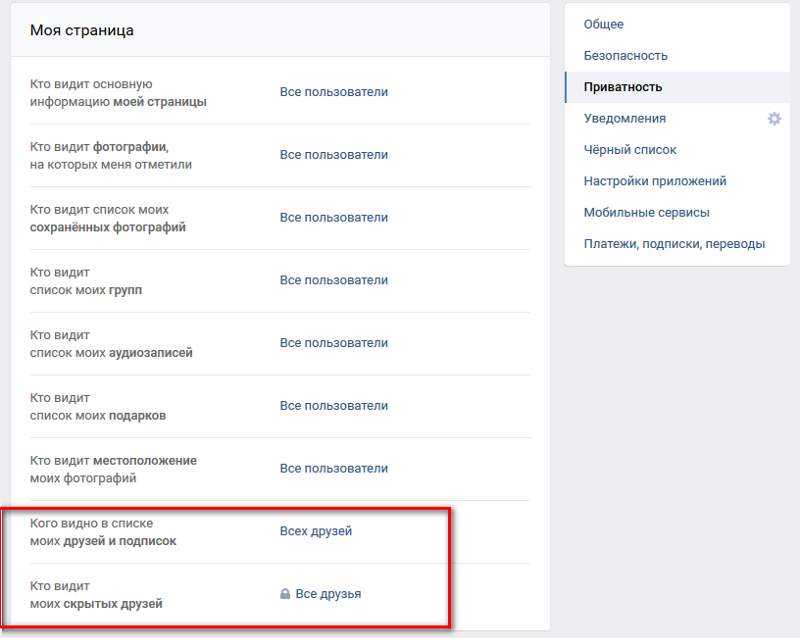Click Все друзья value for скрытых друзей
This screenshot has height=638, width=800.
(x=328, y=594)
